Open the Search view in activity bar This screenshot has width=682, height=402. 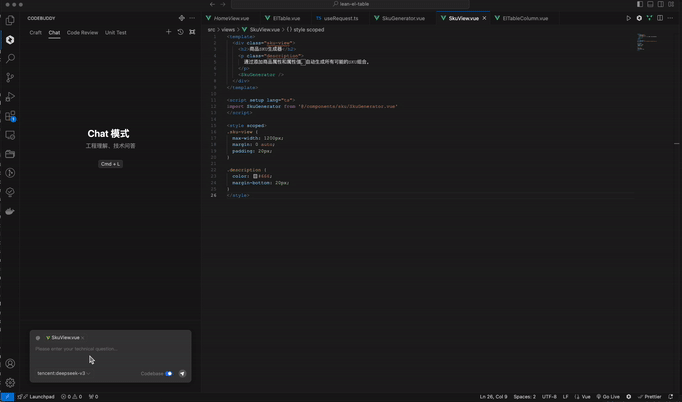click(x=10, y=58)
